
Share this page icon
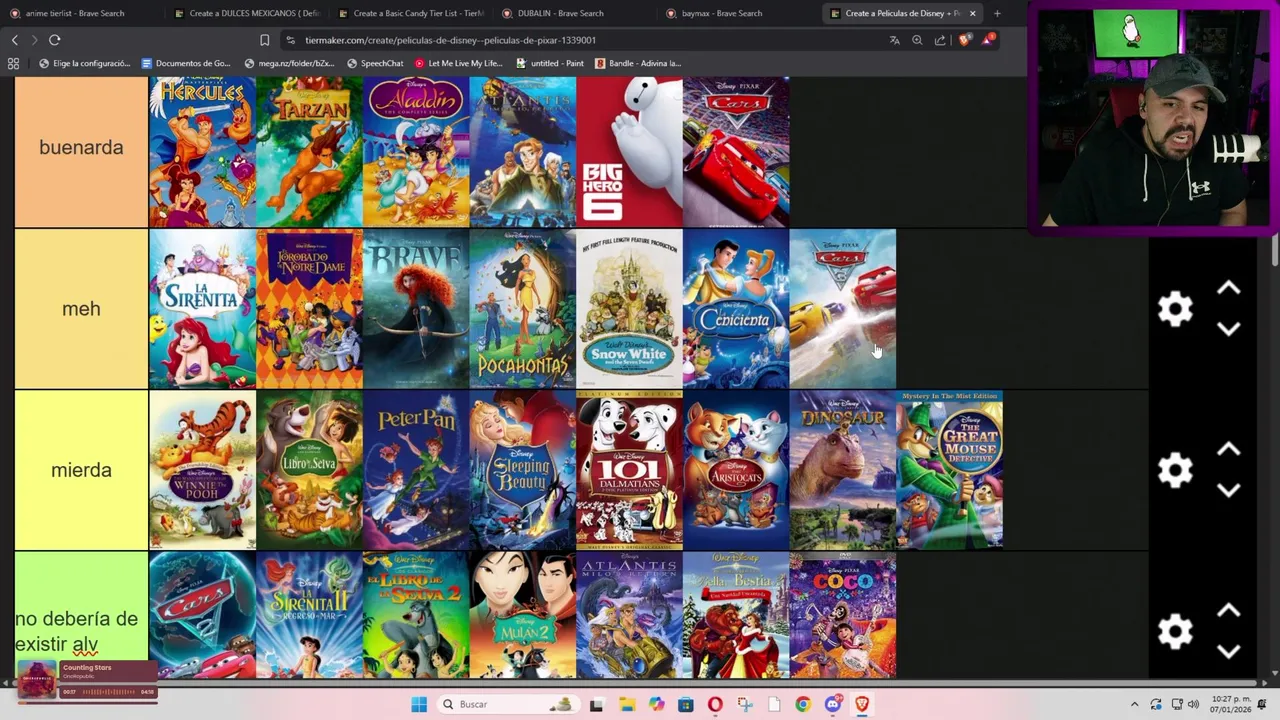click(940, 40)
